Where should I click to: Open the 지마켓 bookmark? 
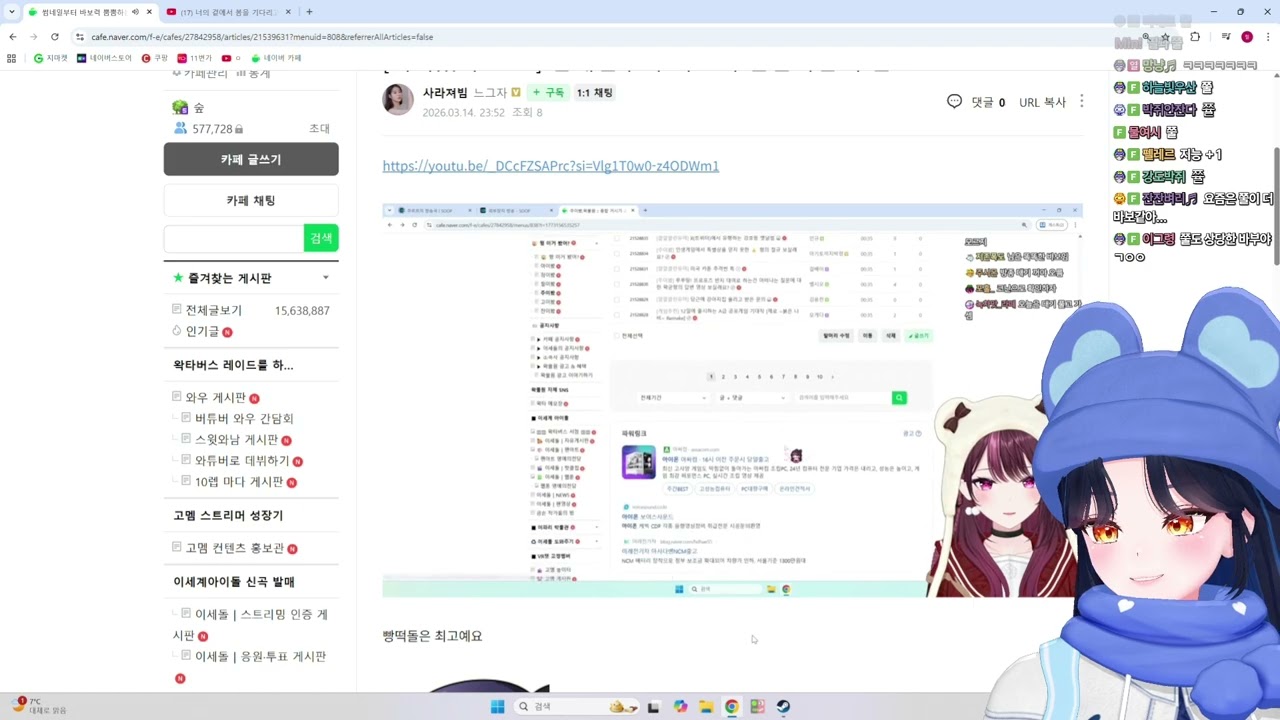pyautogui.click(x=51, y=58)
